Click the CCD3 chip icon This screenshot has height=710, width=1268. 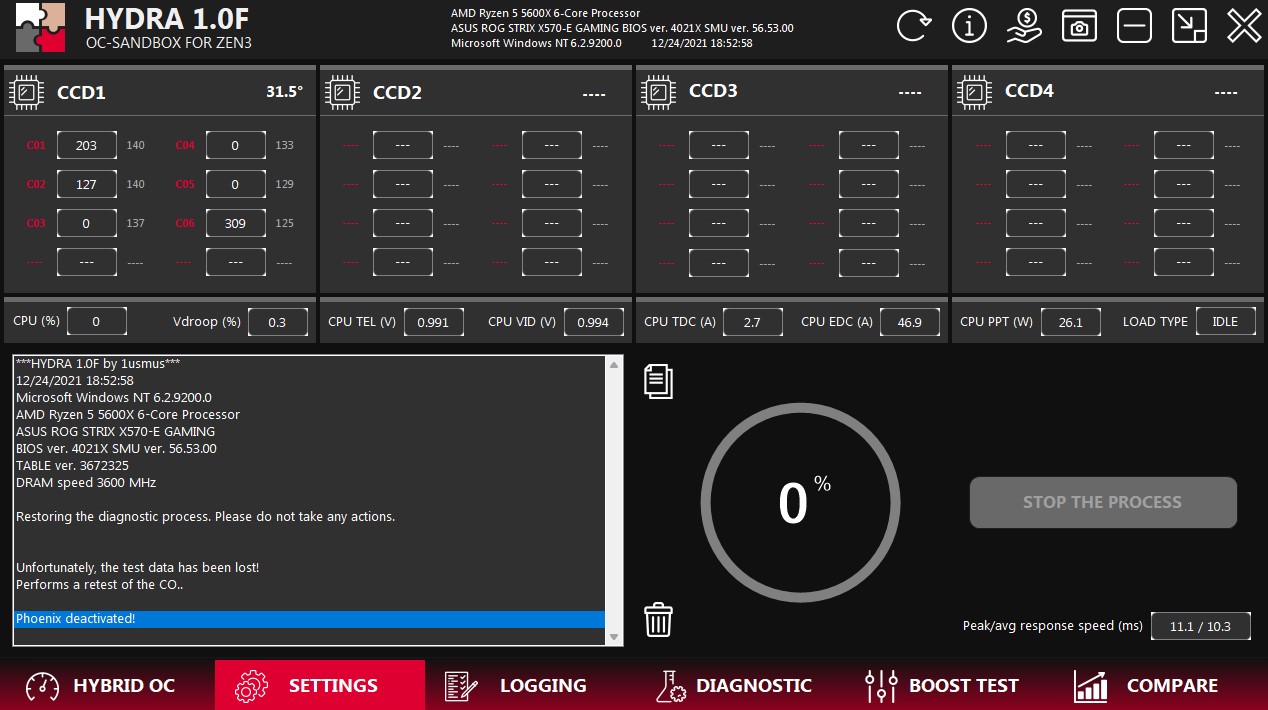click(658, 91)
